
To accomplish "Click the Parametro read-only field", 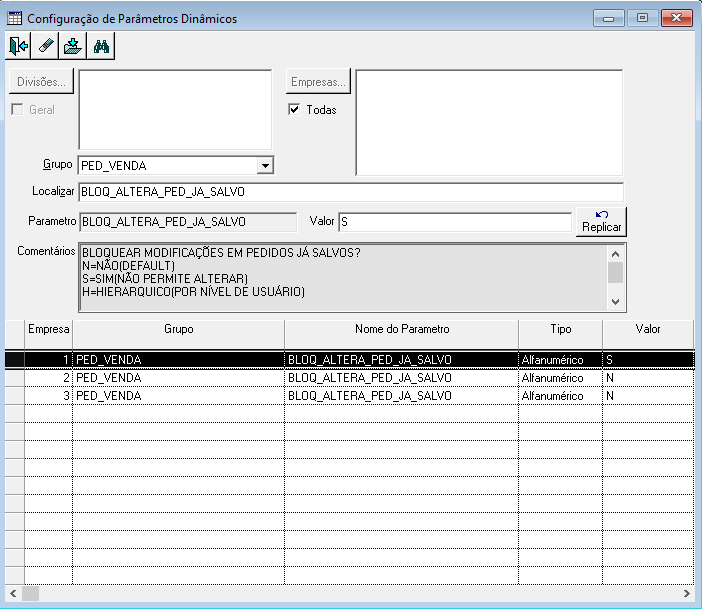I will pos(188,222).
